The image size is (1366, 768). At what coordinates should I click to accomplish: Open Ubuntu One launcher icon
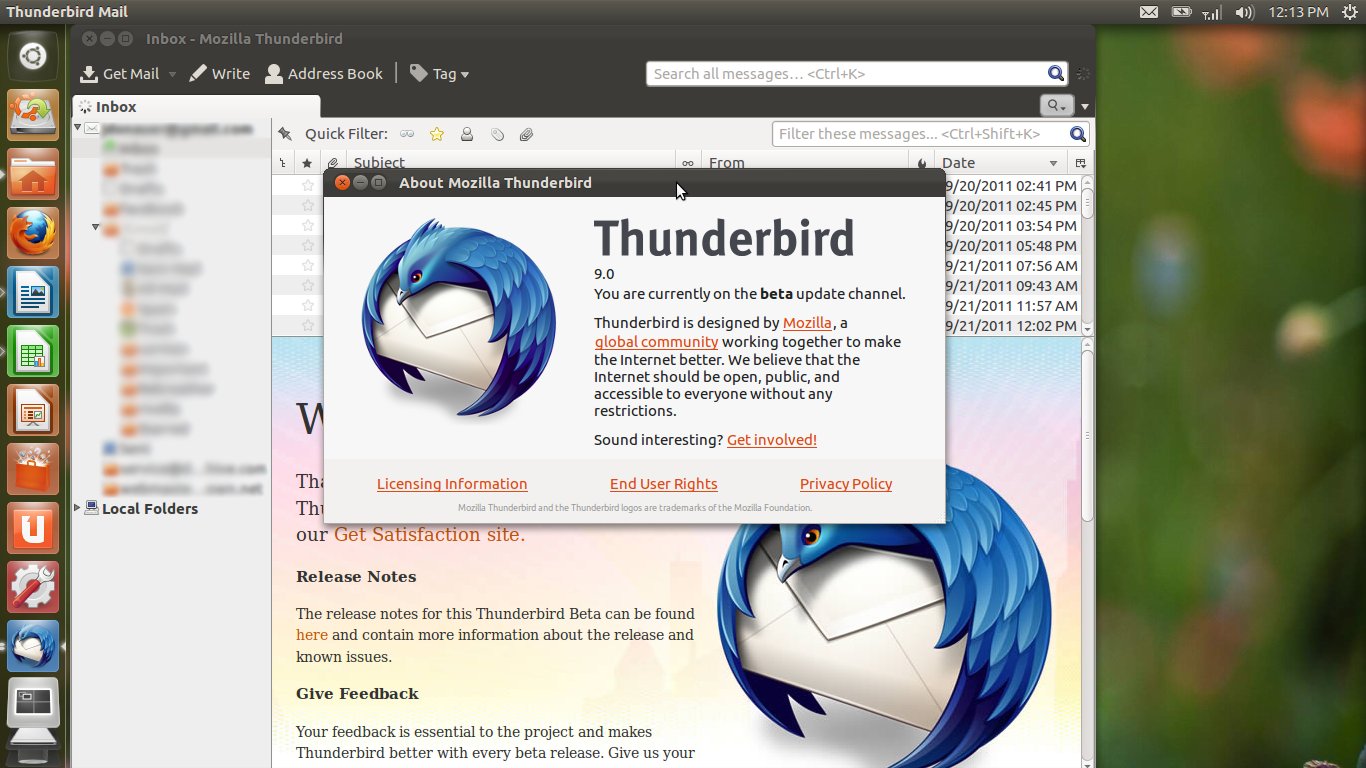[33, 529]
